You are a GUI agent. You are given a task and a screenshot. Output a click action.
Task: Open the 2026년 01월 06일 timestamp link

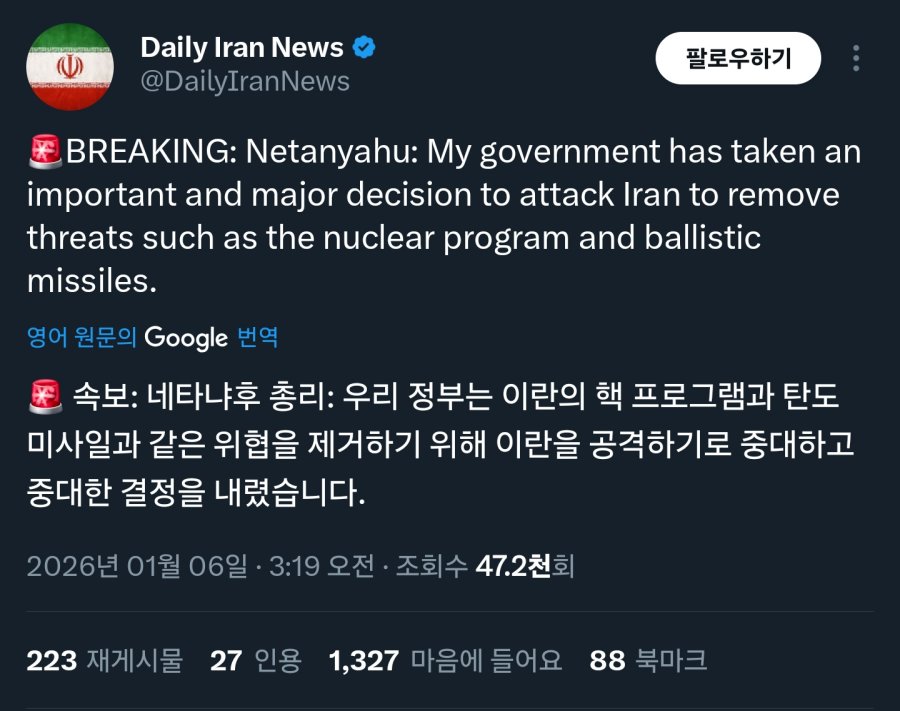(137, 567)
